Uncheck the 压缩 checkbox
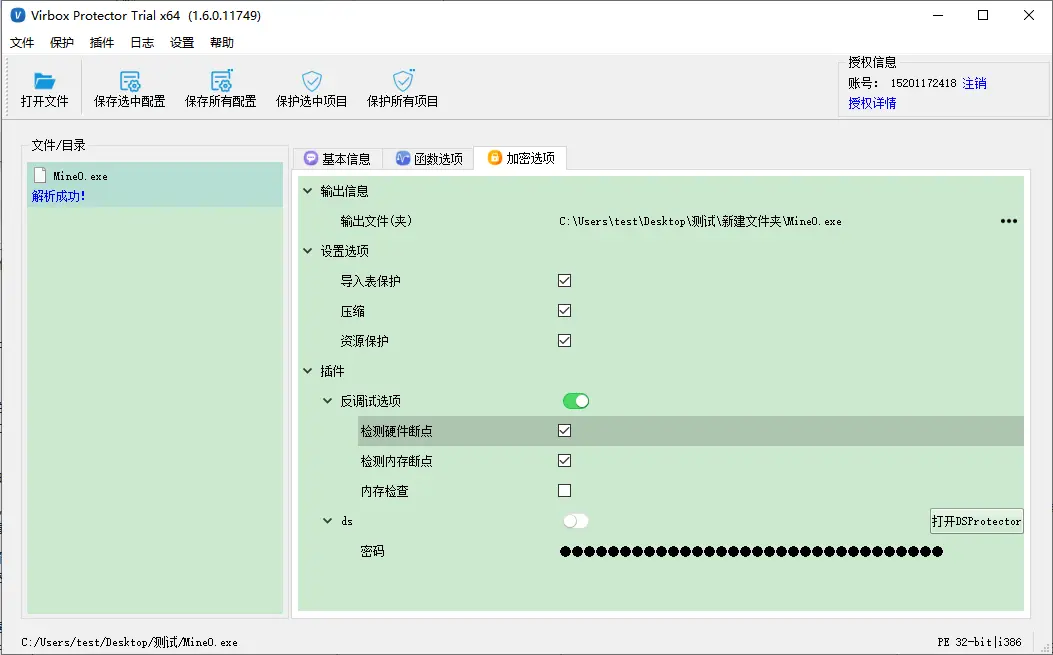The image size is (1053, 655). click(565, 311)
